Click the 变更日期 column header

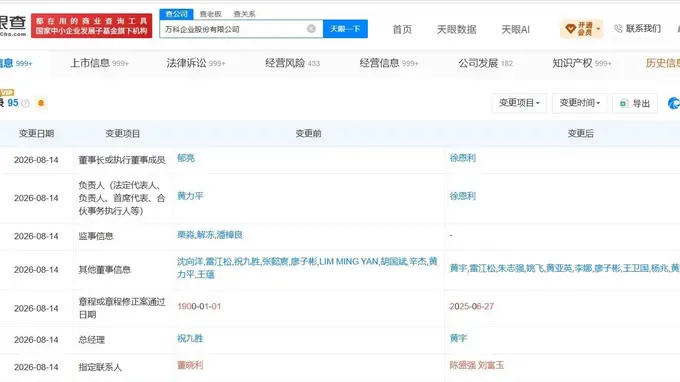[36, 134]
